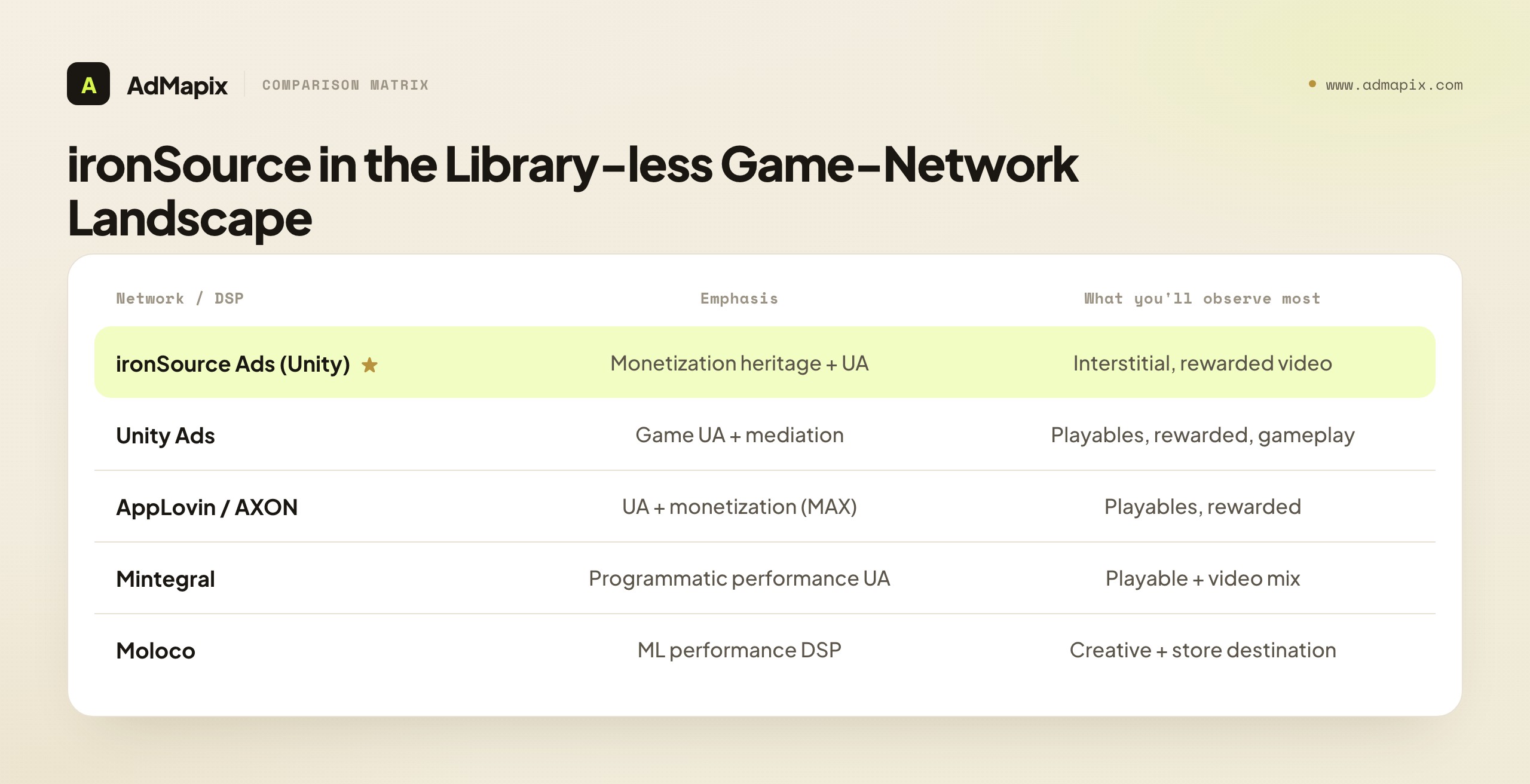
Task: Click the AdMapix brand name
Action: pos(177,85)
